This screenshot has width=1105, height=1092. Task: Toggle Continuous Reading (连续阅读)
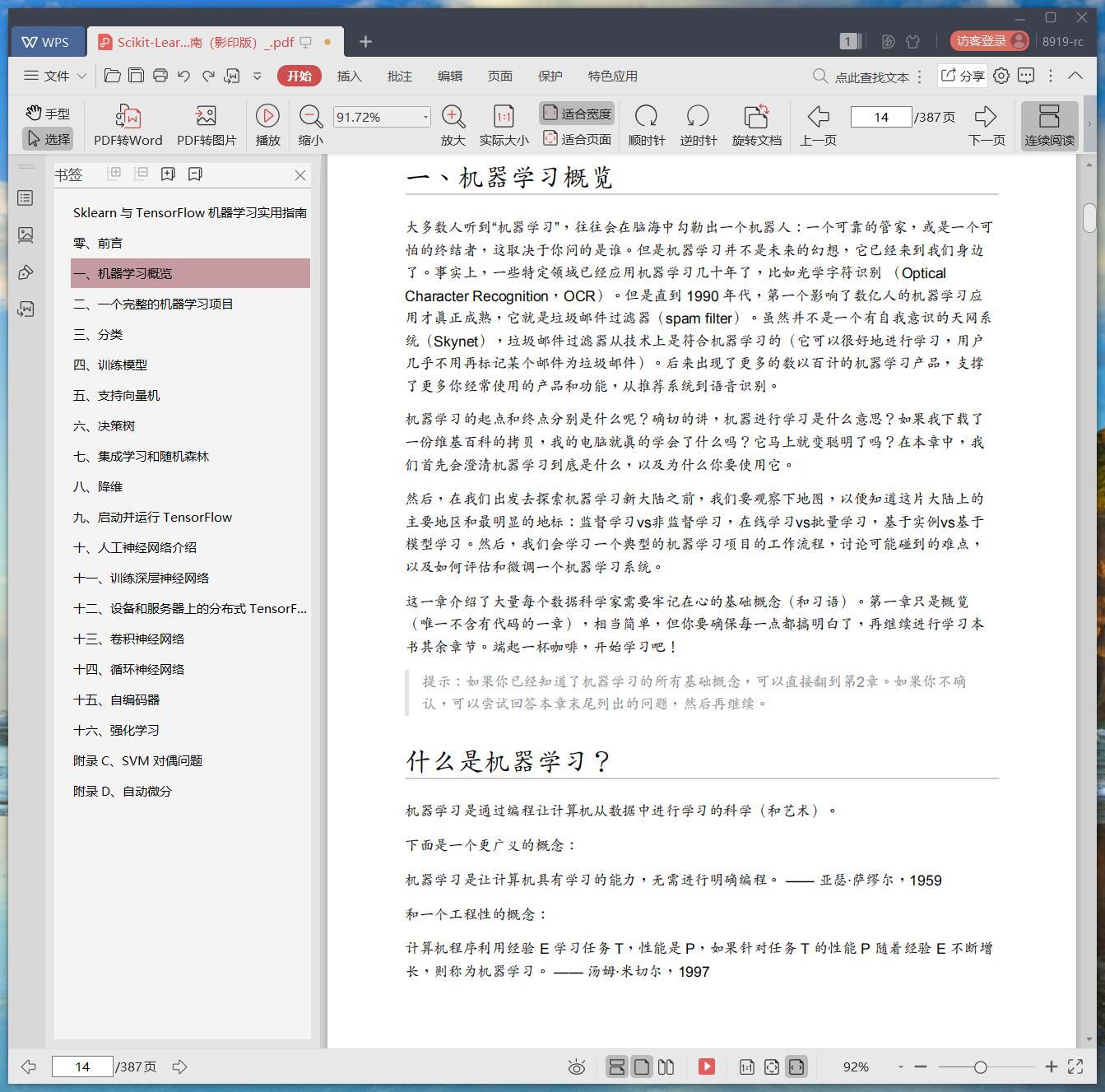pyautogui.click(x=1049, y=126)
